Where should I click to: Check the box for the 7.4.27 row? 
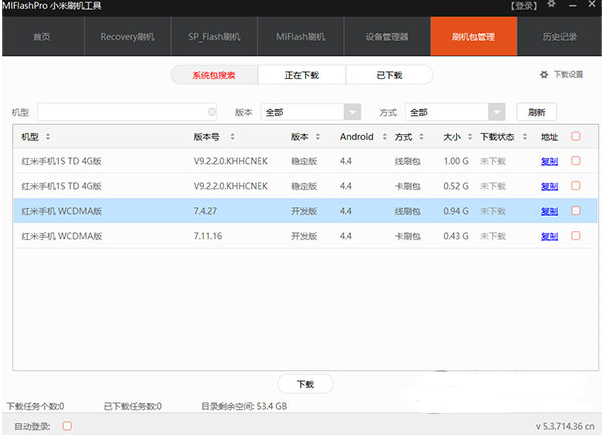point(576,211)
